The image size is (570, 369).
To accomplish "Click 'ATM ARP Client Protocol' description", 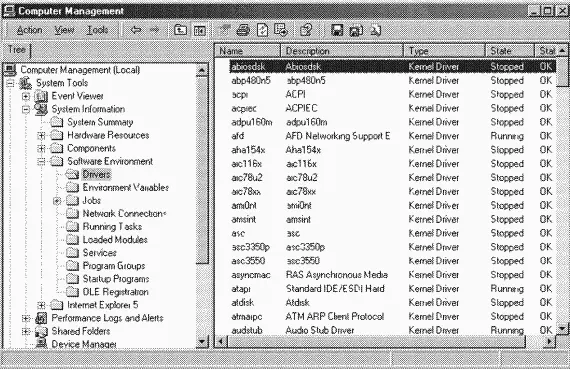I will [334, 317].
